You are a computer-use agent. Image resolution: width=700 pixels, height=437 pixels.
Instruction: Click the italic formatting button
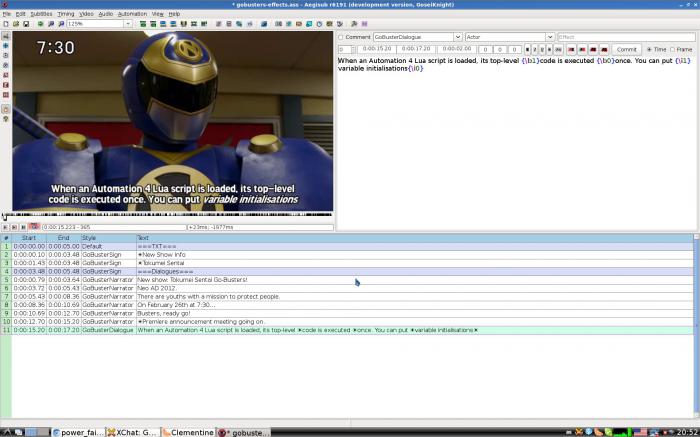coord(535,49)
